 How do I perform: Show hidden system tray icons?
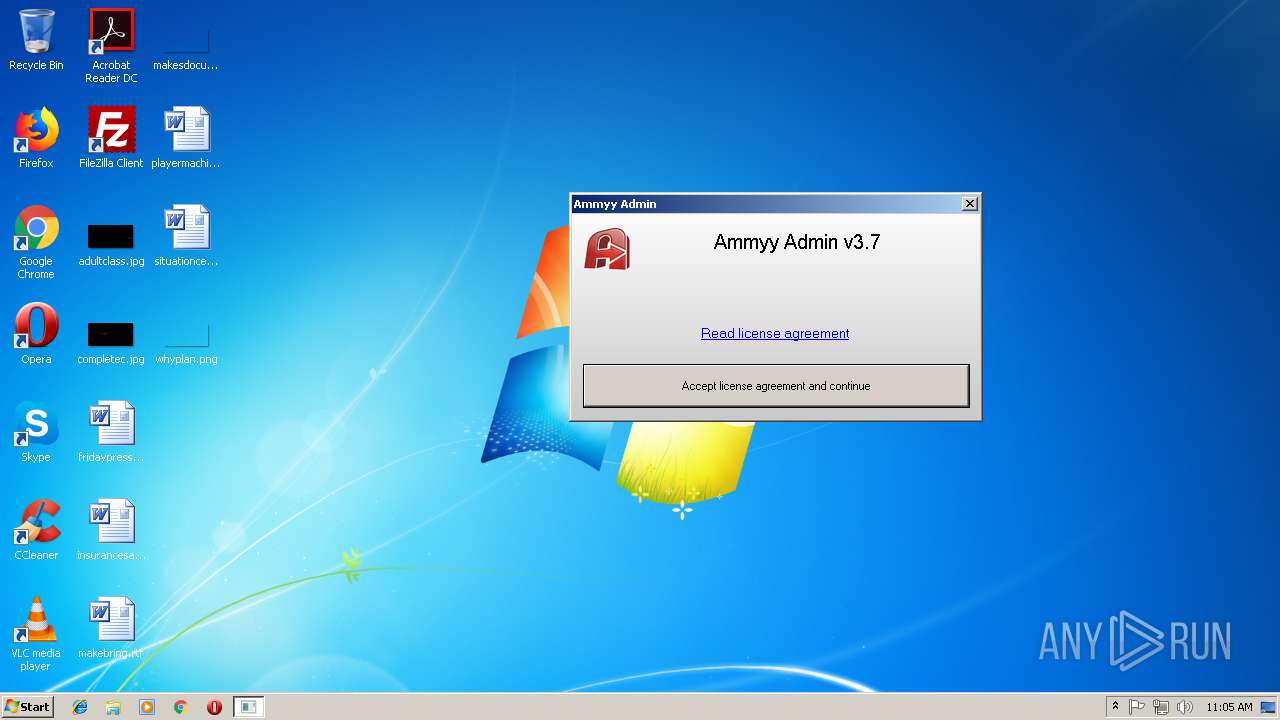[x=1115, y=707]
